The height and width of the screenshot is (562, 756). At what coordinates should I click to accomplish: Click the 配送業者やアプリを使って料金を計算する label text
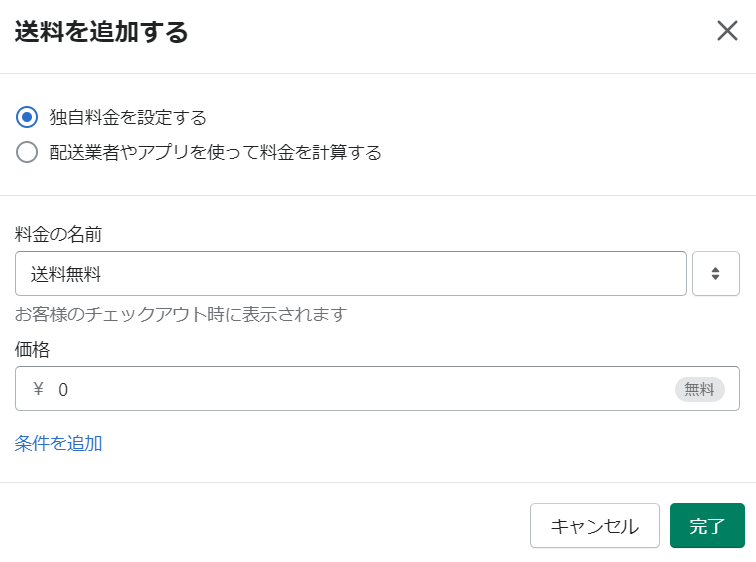click(x=216, y=152)
